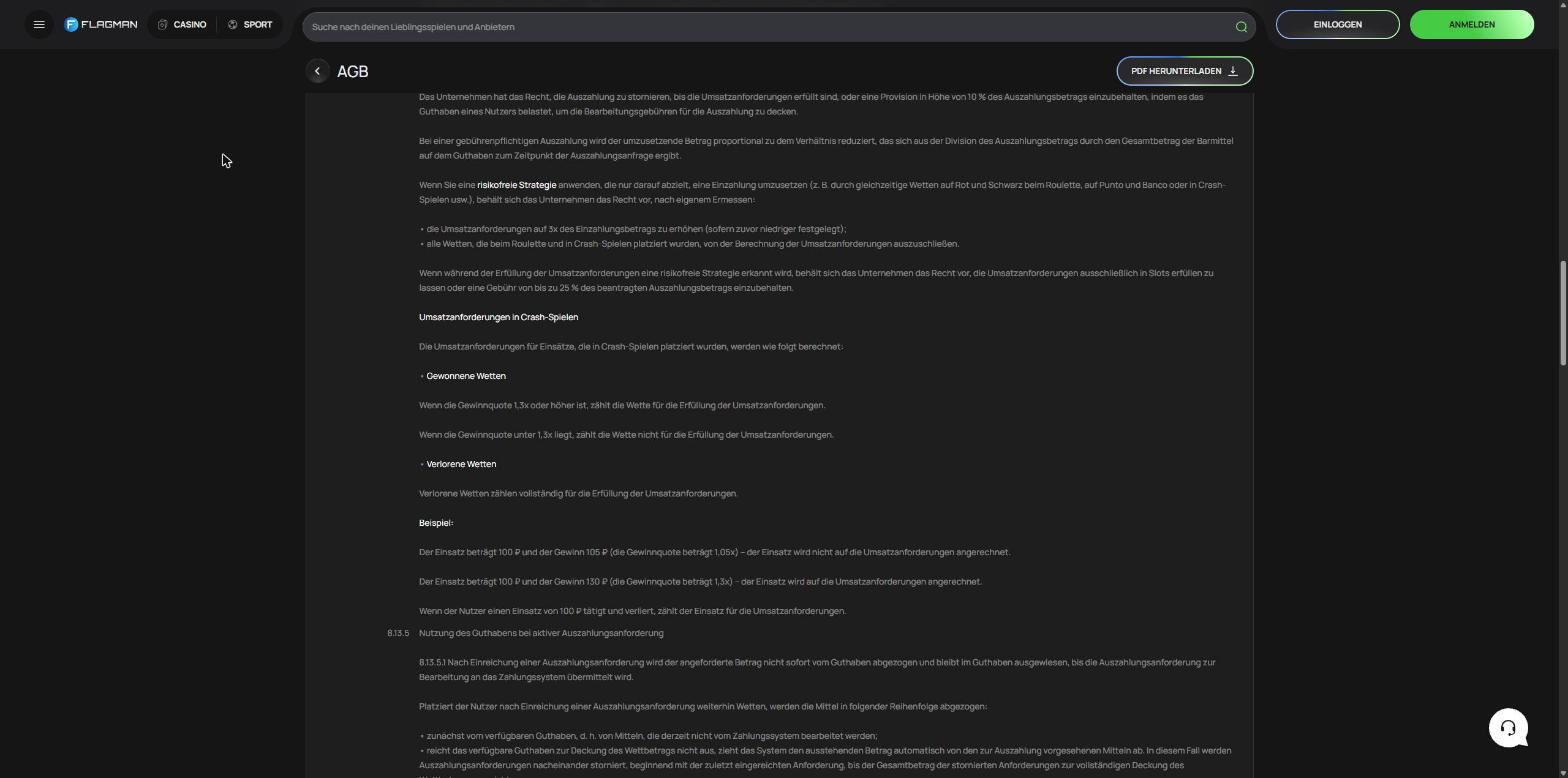Click 'Nutzung des Guthabens bei aktiver Auszahlungsanforderung'
The height and width of the screenshot is (778, 1568).
point(541,633)
